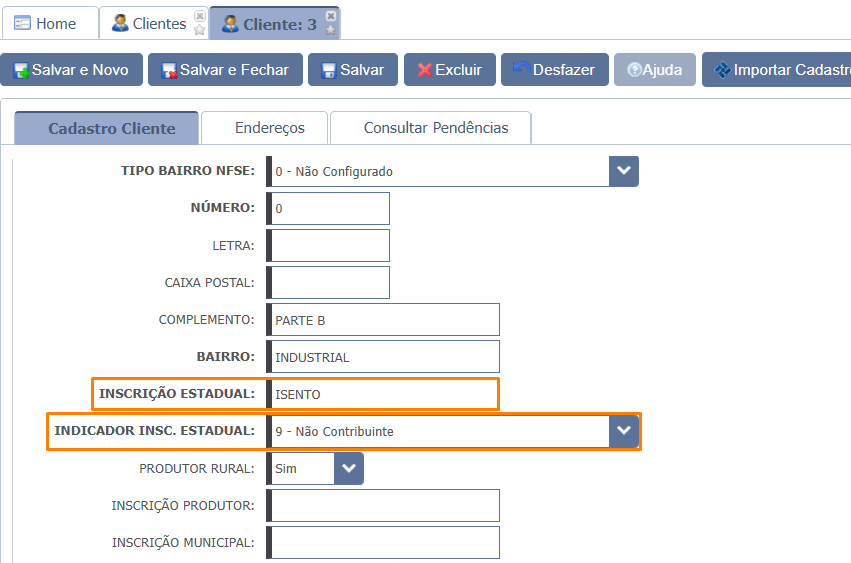The width and height of the screenshot is (851, 563).
Task: Click the Inscrição Estadual field
Action: click(385, 394)
